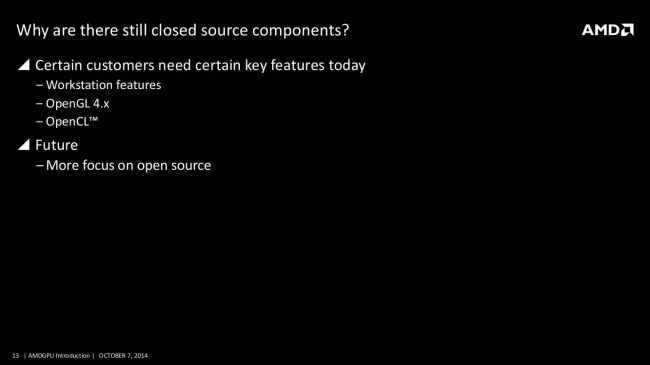650x365 pixels.
Task: Click the dash before OpenGL 4.x
Action: (39, 104)
